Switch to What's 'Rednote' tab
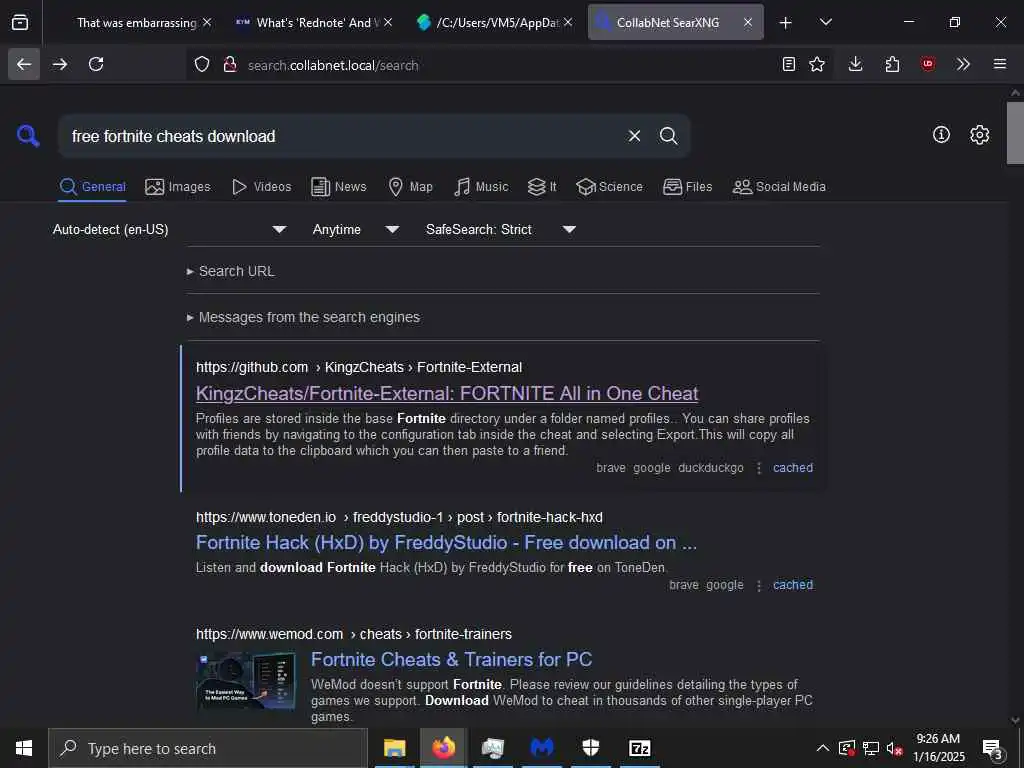This screenshot has width=1024, height=768. [315, 23]
